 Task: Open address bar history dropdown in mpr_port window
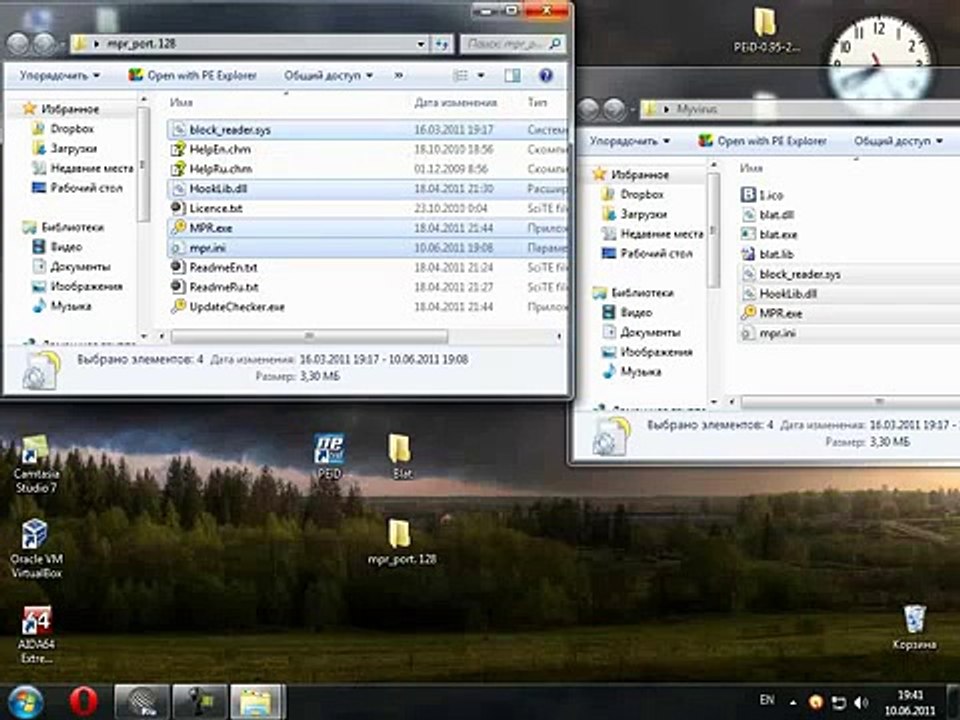[x=421, y=44]
